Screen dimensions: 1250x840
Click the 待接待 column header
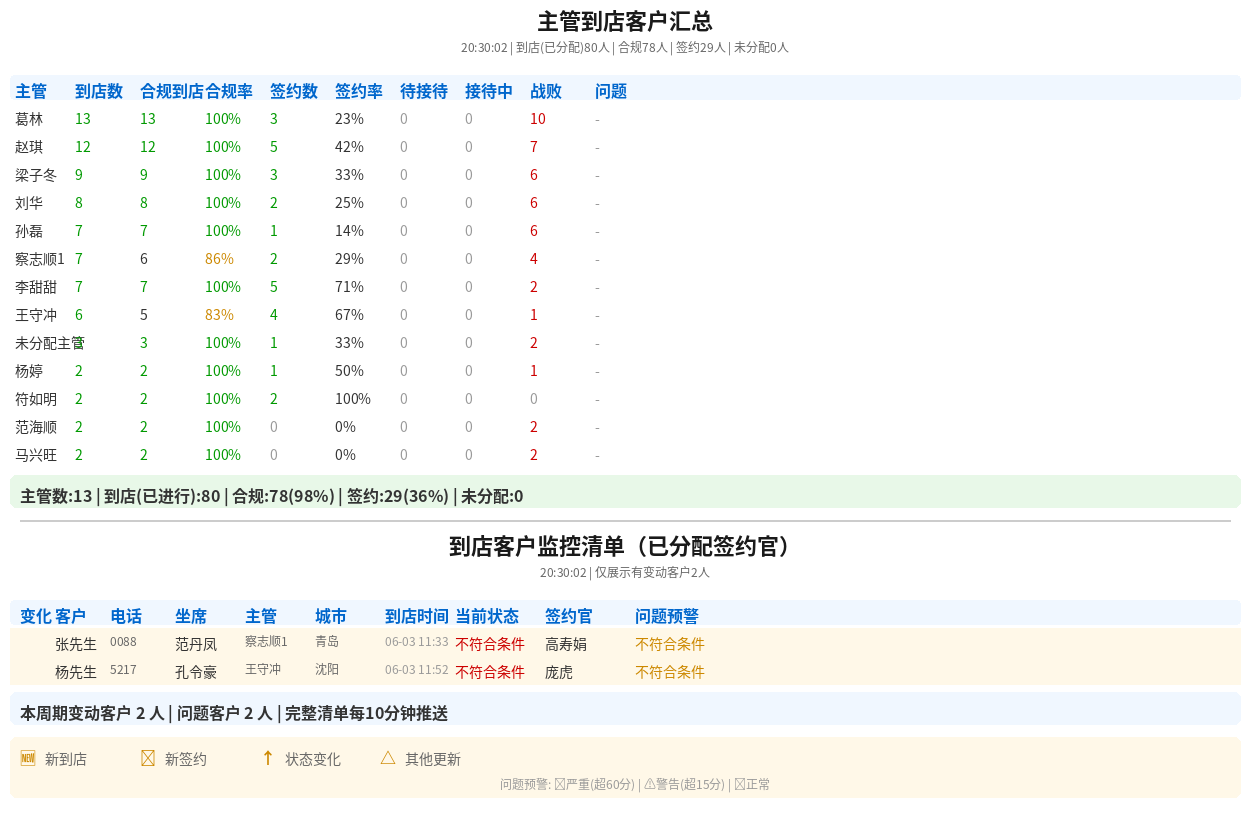tap(424, 91)
